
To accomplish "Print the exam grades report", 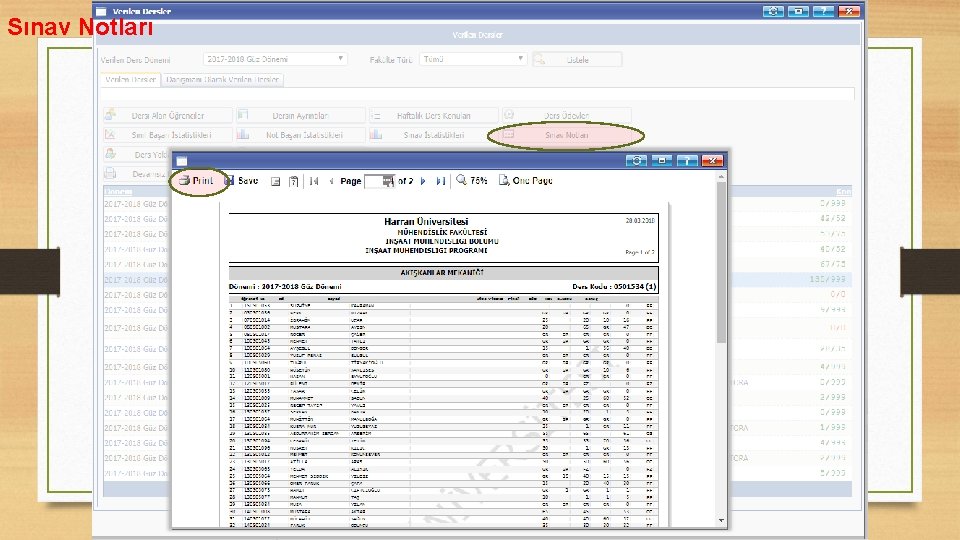I will 196,181.
